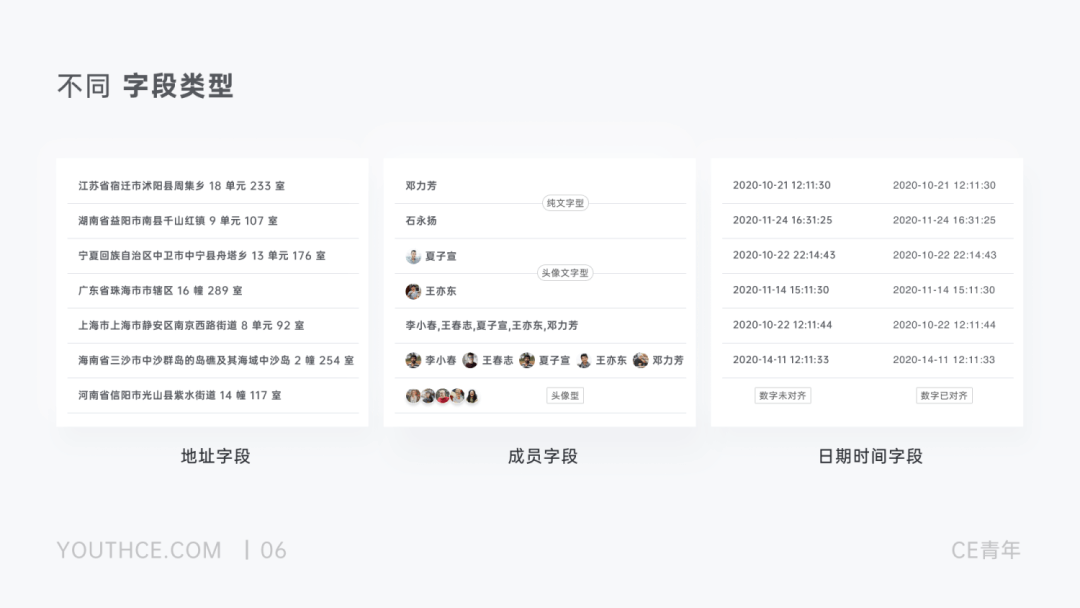Viewport: 1080px width, 608px height.
Task: Click the red-shirt avatar in the avatar-only stack
Action: 442,396
